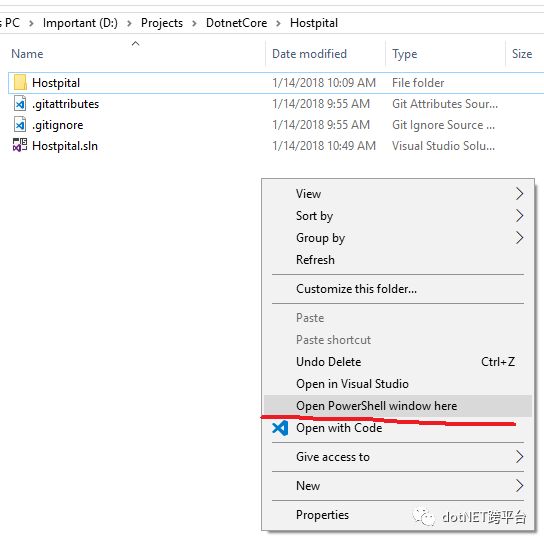The width and height of the screenshot is (544, 542).
Task: Open Properties from the context menu
Action: click(398, 515)
